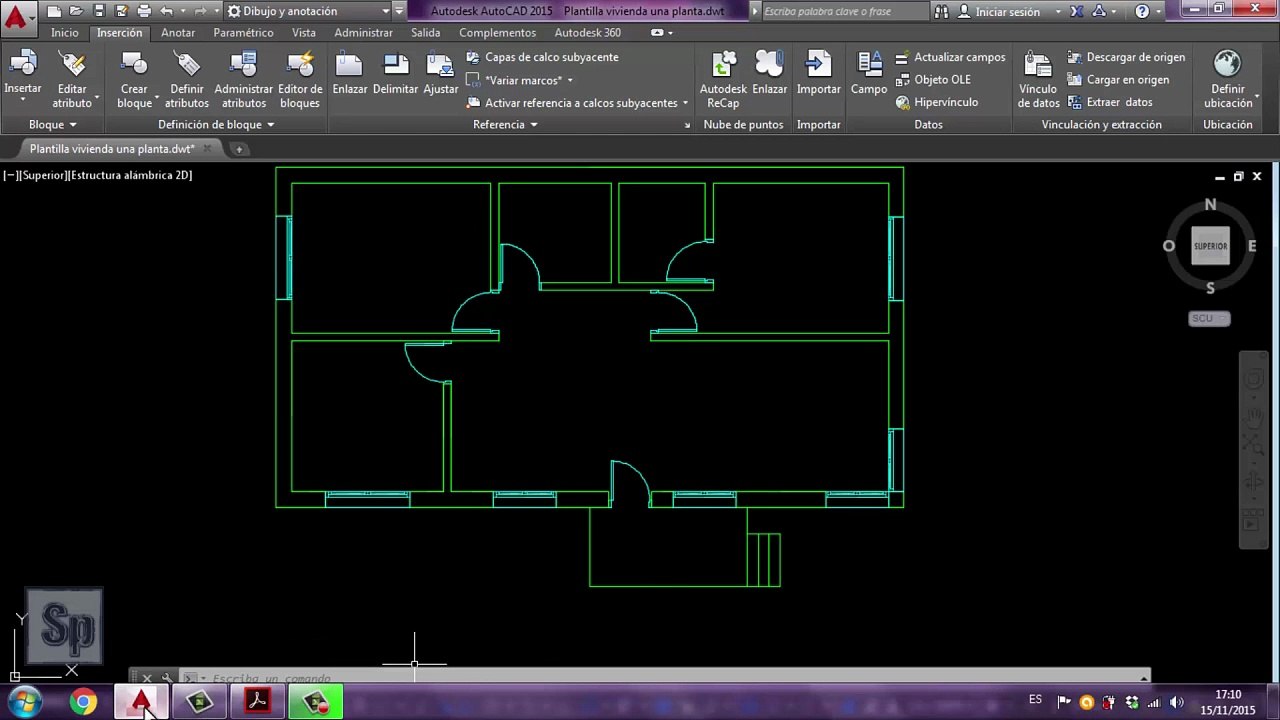Click the Save icon in quick access toolbar
Image resolution: width=1280 pixels, height=720 pixels.
[99, 11]
